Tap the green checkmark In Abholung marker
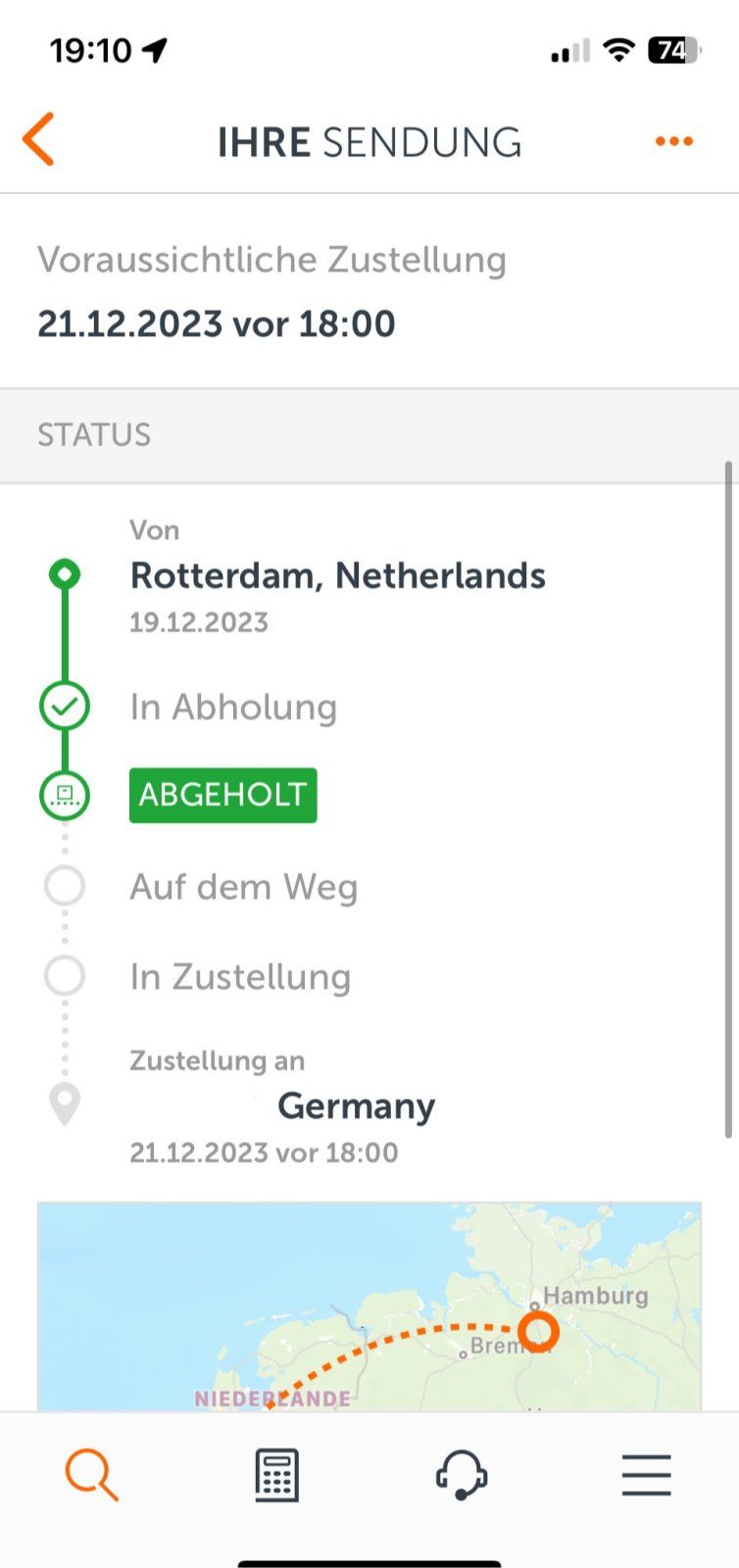Image resolution: width=739 pixels, height=1568 pixels. (65, 707)
